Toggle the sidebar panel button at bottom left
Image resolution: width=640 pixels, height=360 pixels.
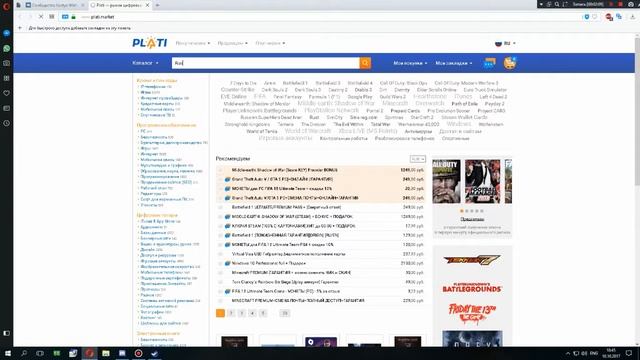point(7,333)
